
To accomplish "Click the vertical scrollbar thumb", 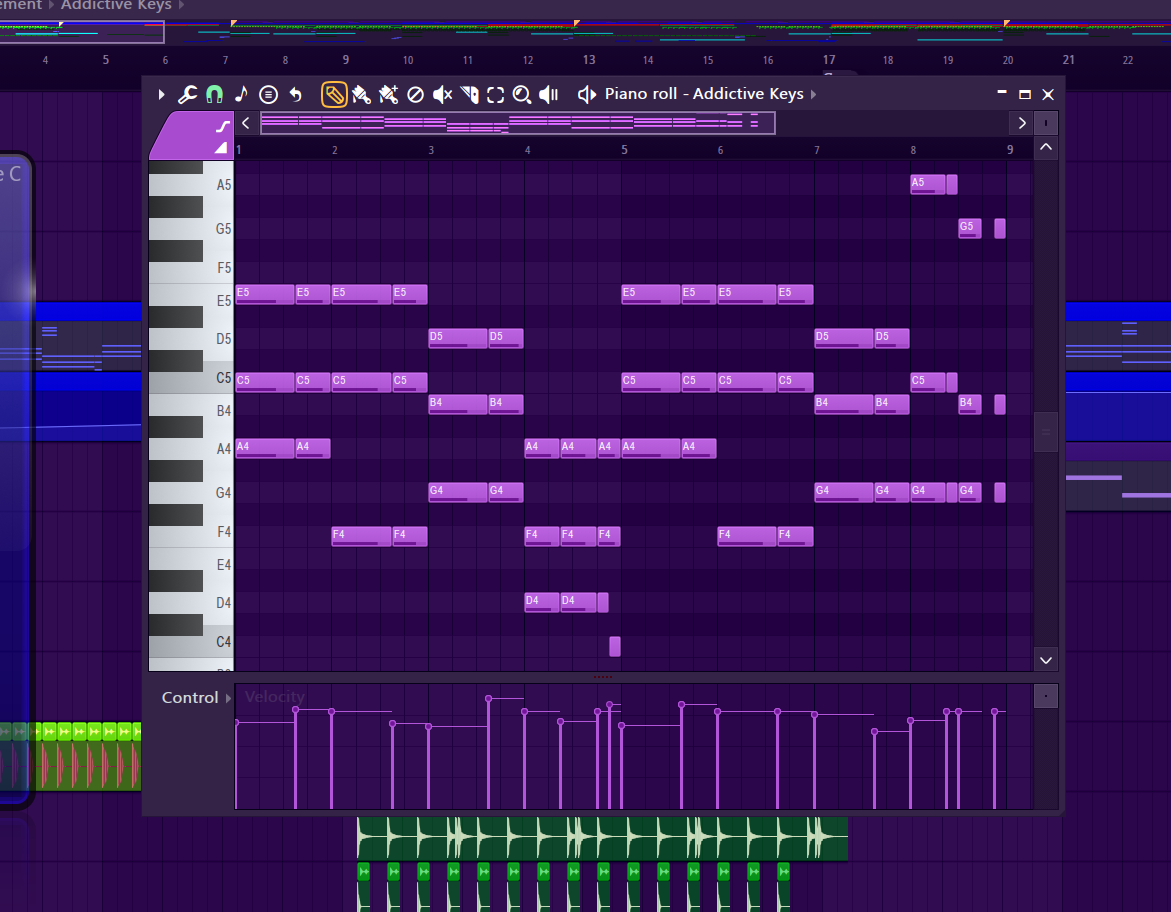I will pyautogui.click(x=1046, y=432).
